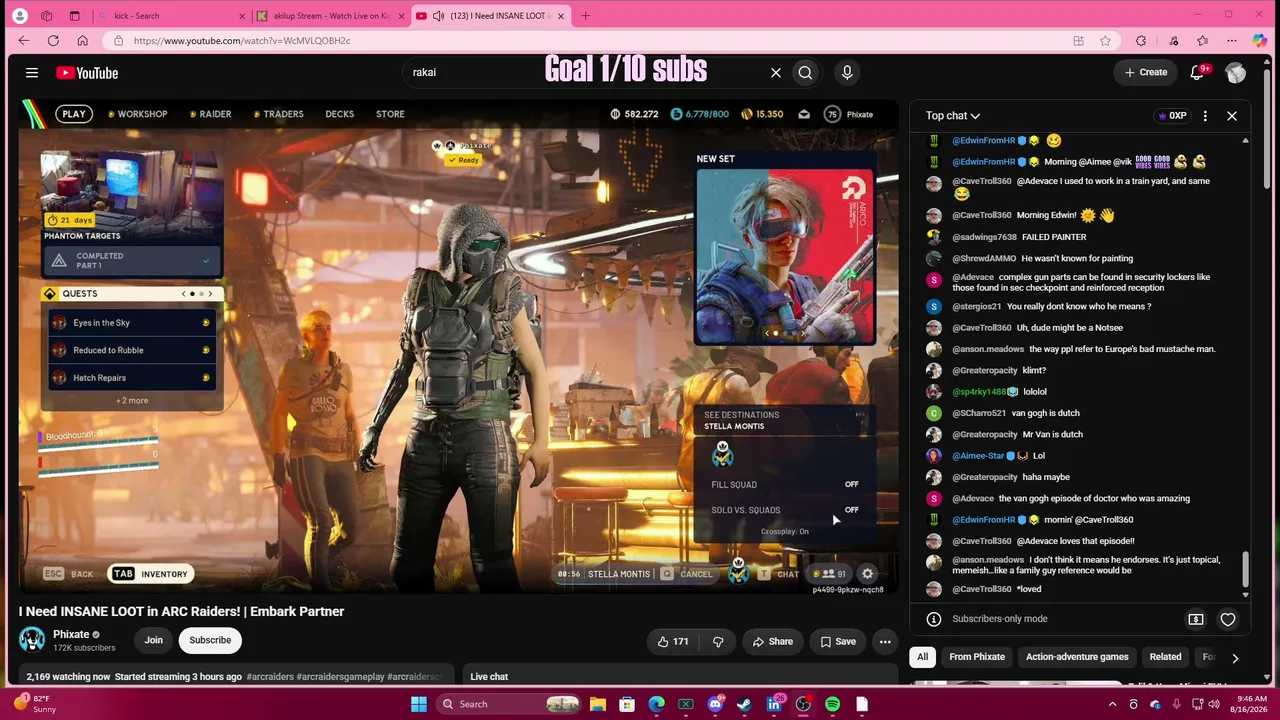Image resolution: width=1280 pixels, height=720 pixels.
Task: Send a heart reaction in chat
Action: coord(1228,619)
